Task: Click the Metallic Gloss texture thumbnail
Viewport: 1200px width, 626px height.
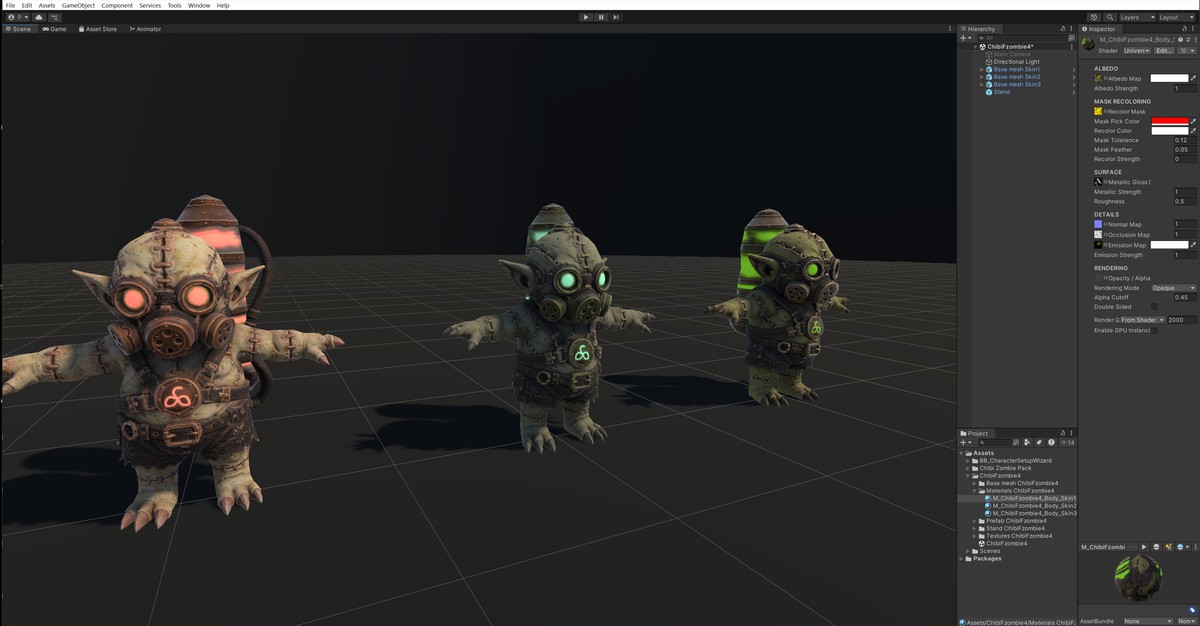Action: pyautogui.click(x=1098, y=182)
